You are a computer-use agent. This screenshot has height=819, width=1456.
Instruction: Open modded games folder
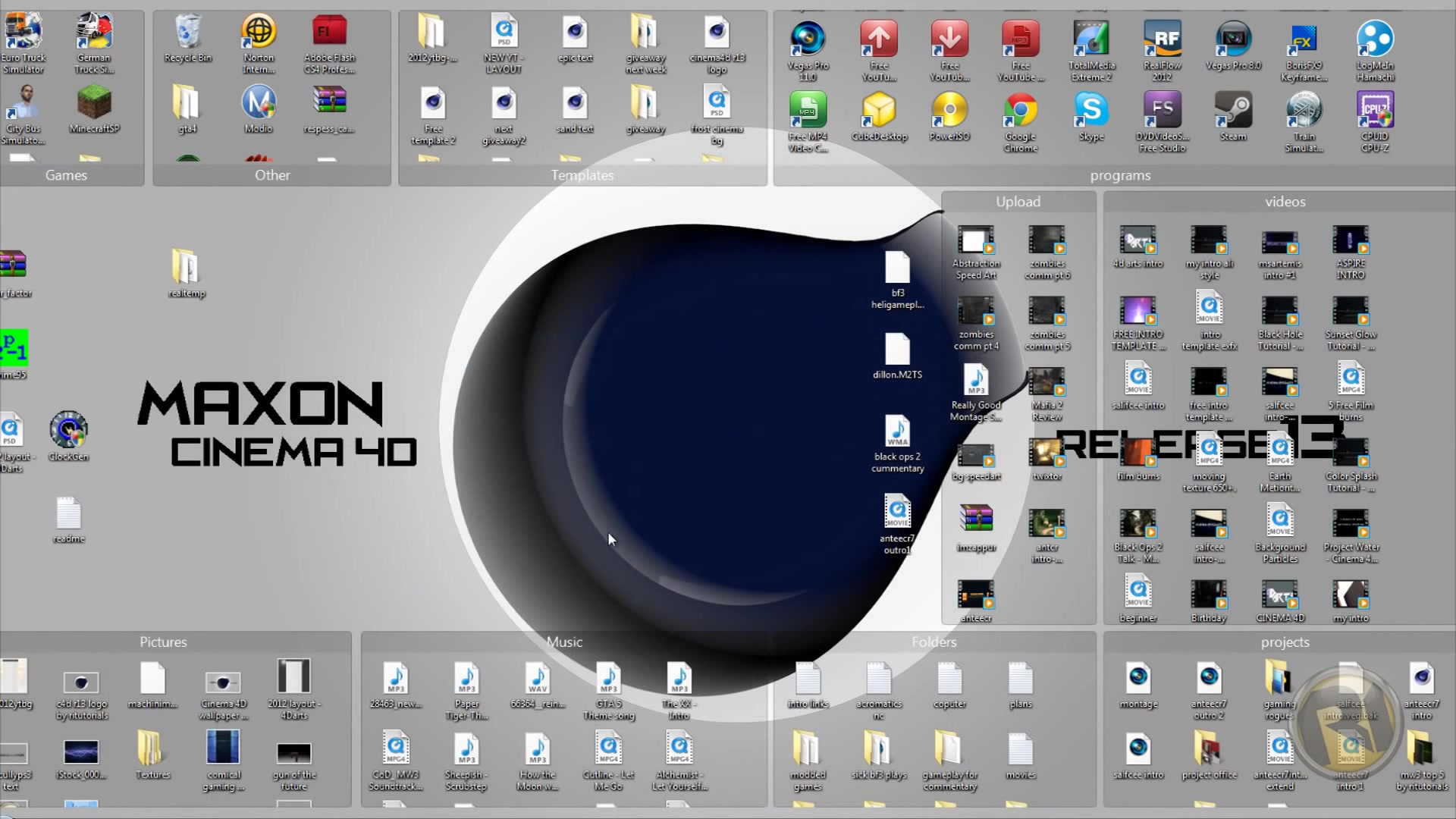pyautogui.click(x=808, y=761)
